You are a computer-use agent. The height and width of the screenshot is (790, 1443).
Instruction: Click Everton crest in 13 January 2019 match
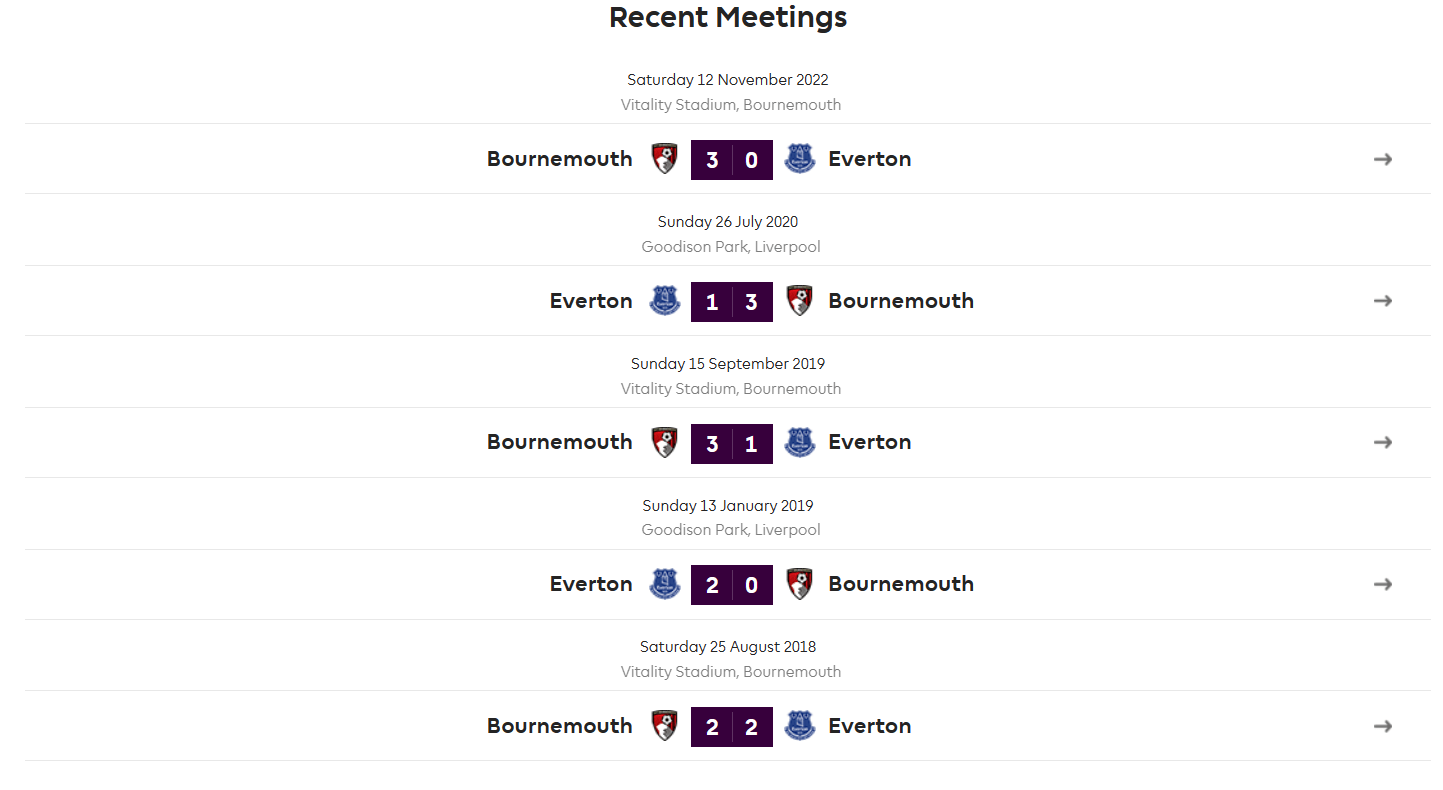point(665,584)
